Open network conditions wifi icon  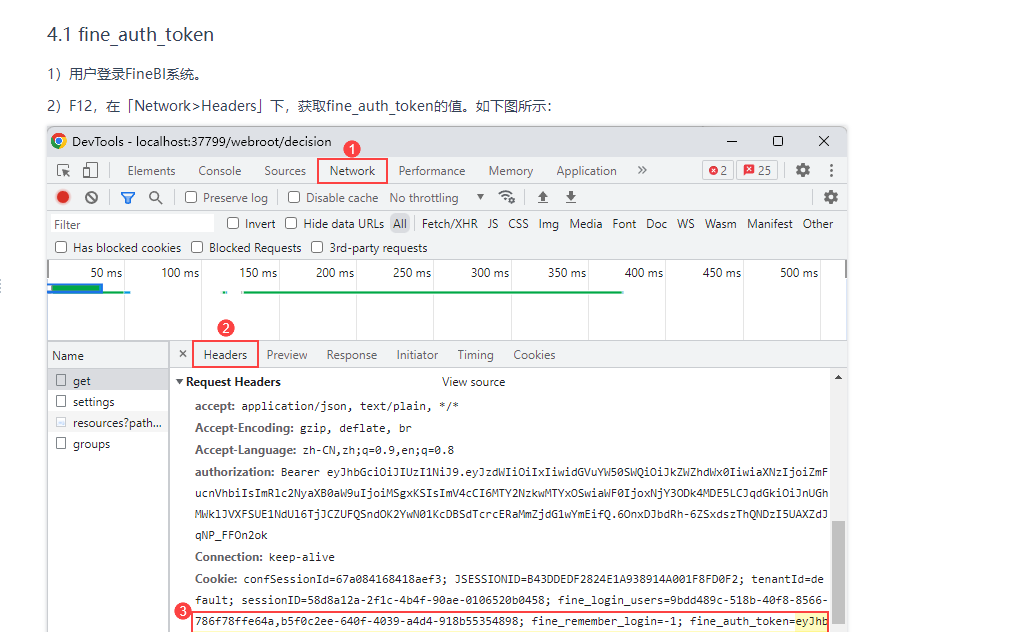tap(507, 197)
